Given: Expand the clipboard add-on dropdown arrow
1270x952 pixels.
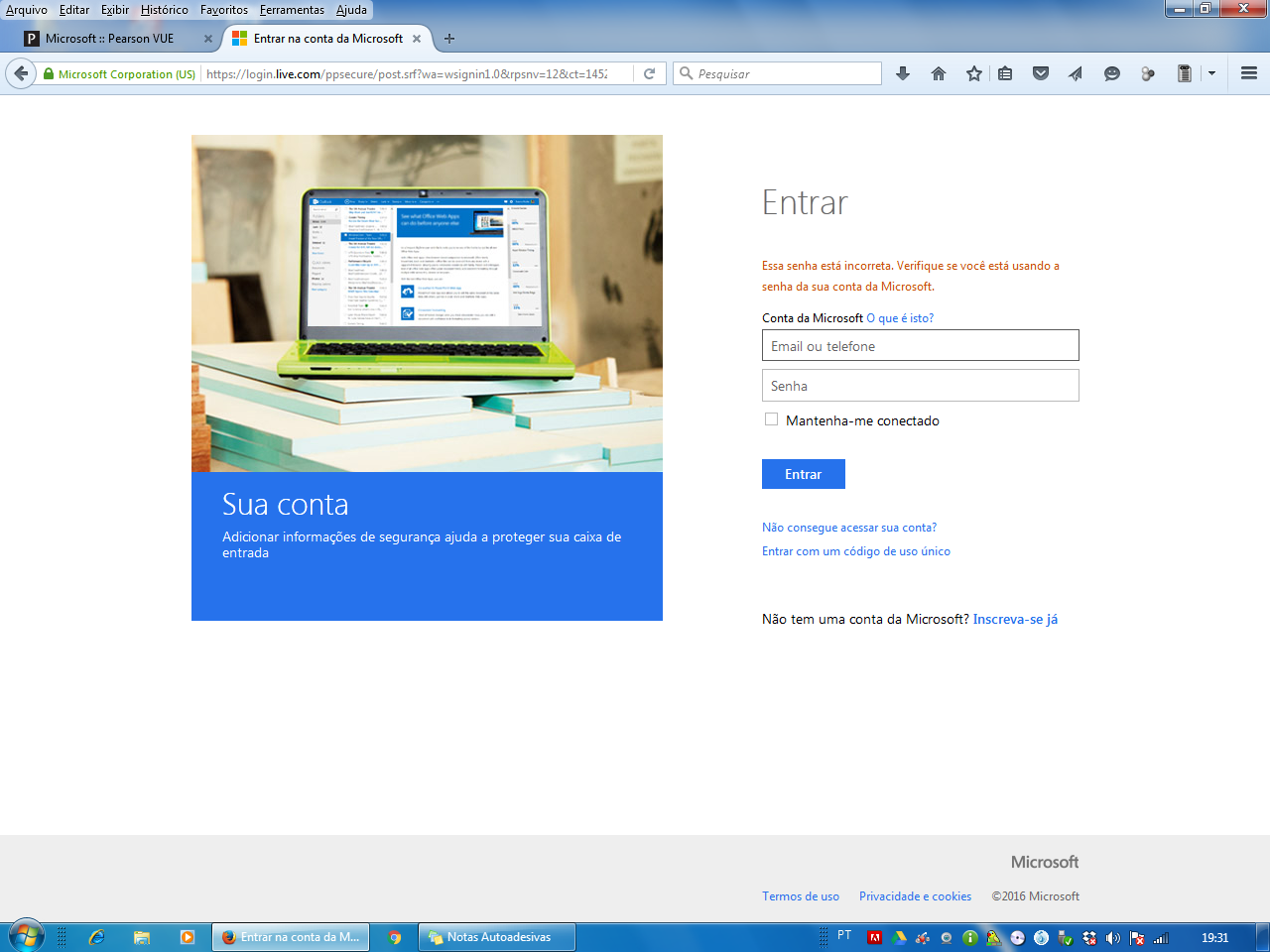Looking at the screenshot, I should tap(1211, 73).
